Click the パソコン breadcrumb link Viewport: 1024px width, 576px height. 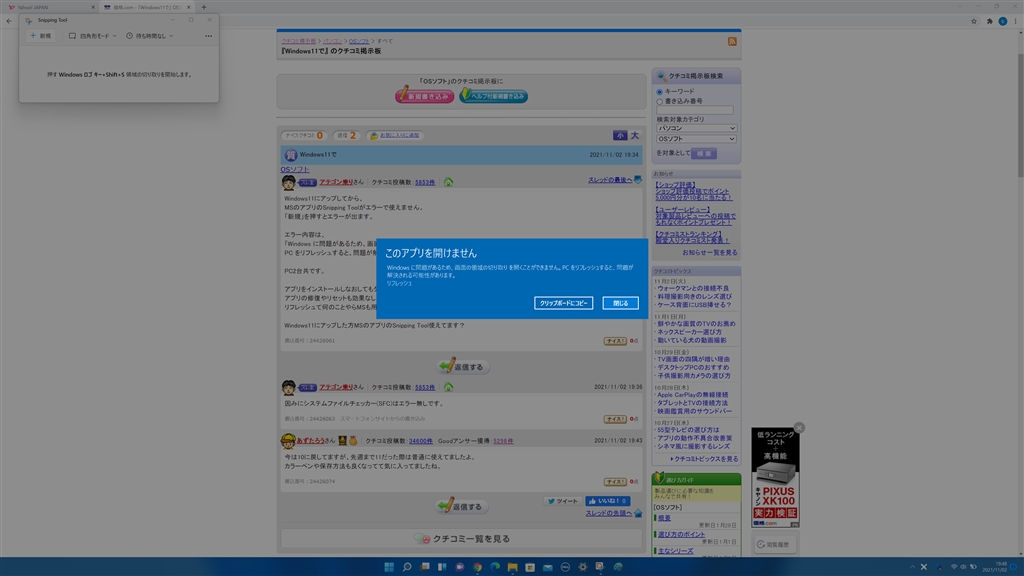point(332,41)
